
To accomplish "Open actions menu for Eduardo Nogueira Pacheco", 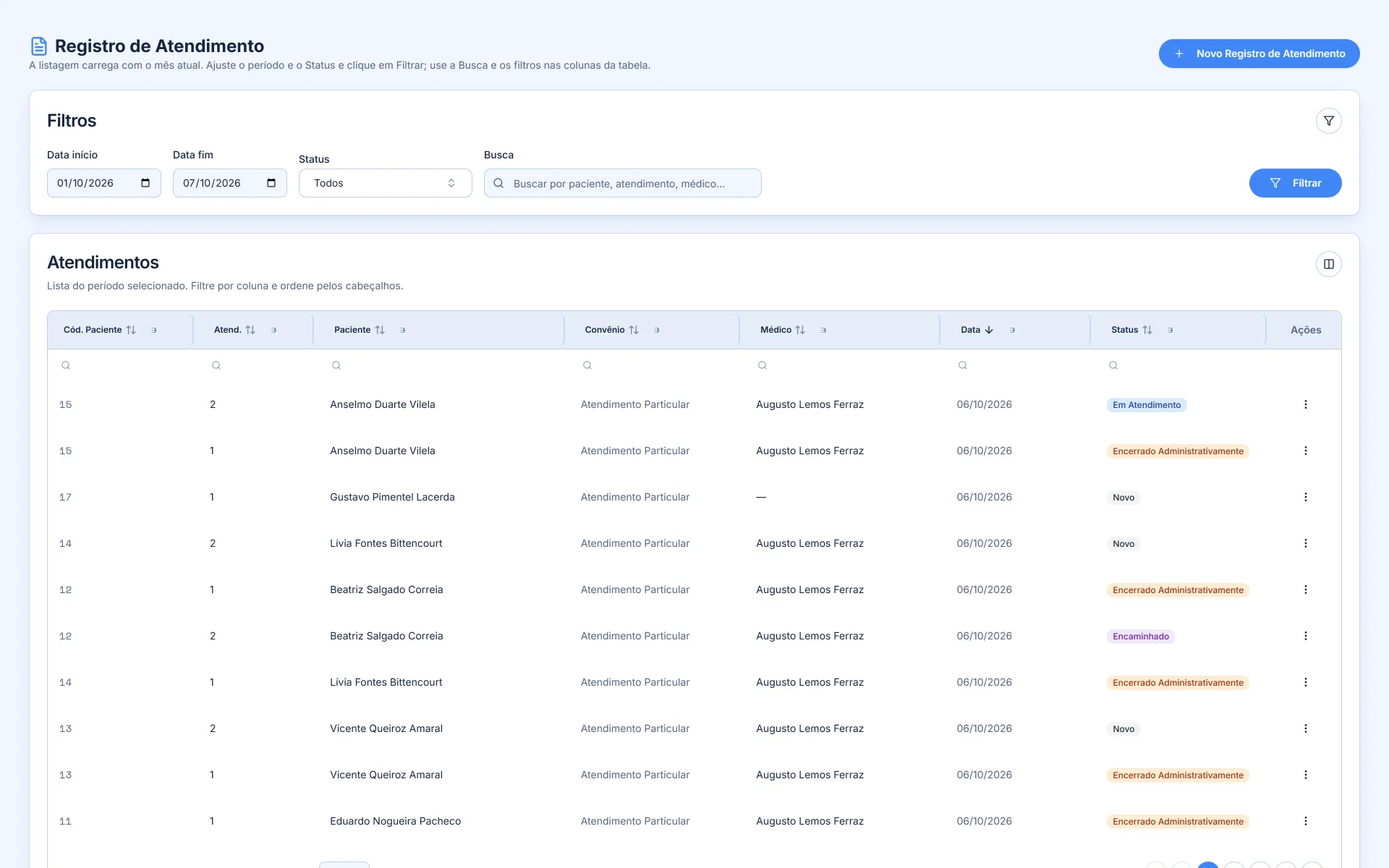I will (1305, 821).
